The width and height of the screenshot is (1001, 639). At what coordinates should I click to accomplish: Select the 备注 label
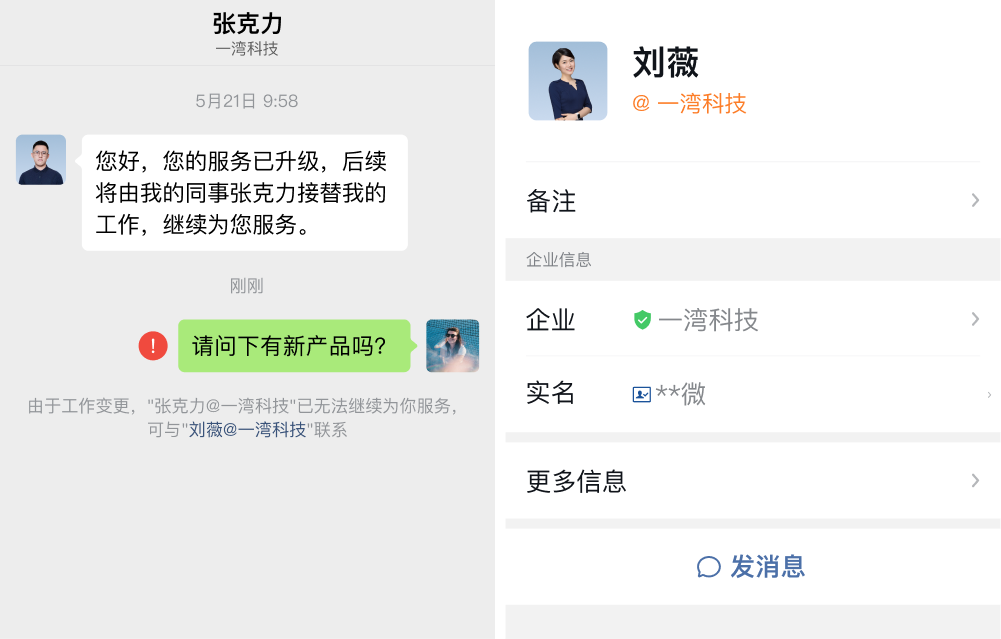pyautogui.click(x=551, y=201)
